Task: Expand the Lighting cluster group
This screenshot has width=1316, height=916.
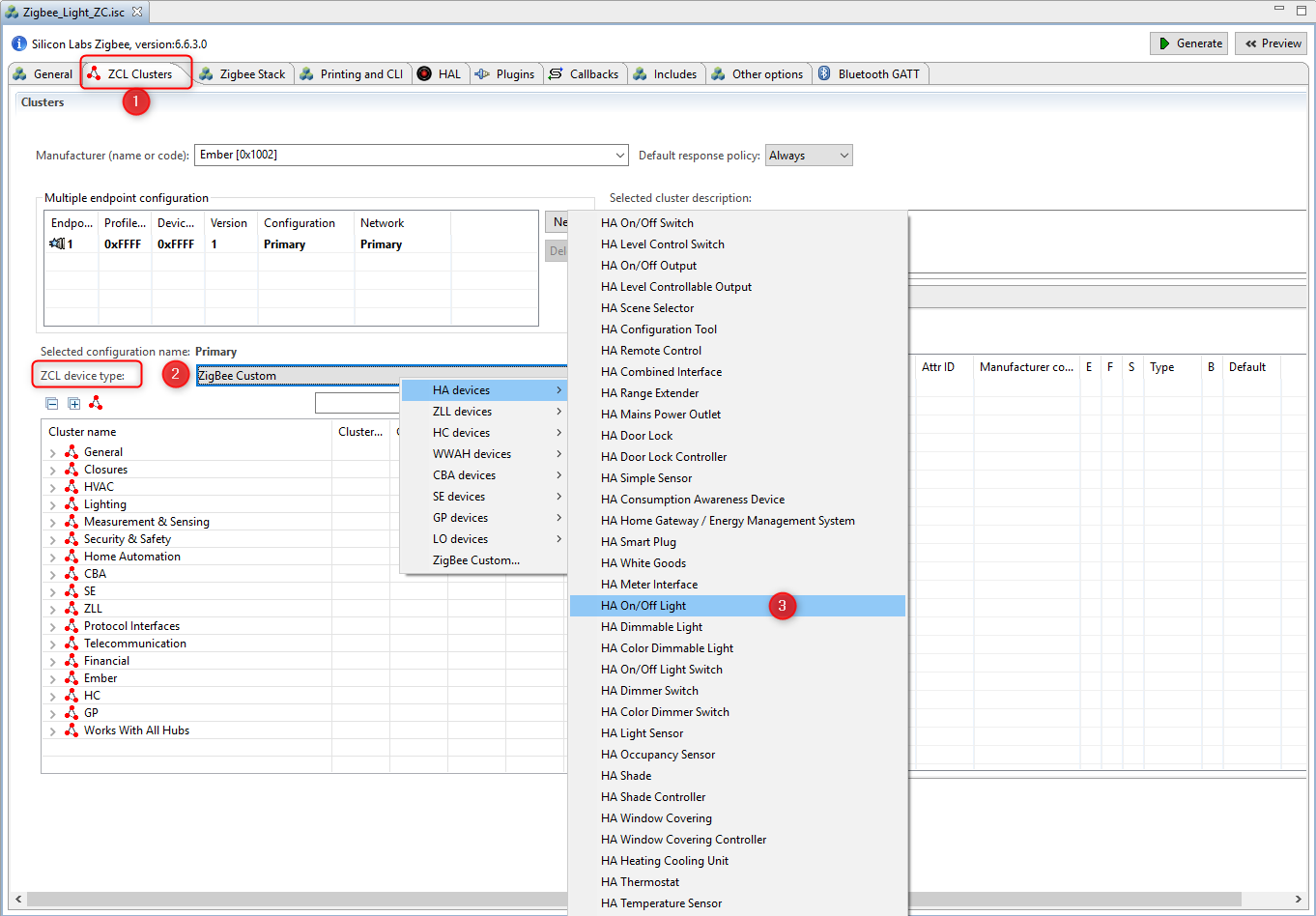Action: (x=53, y=504)
